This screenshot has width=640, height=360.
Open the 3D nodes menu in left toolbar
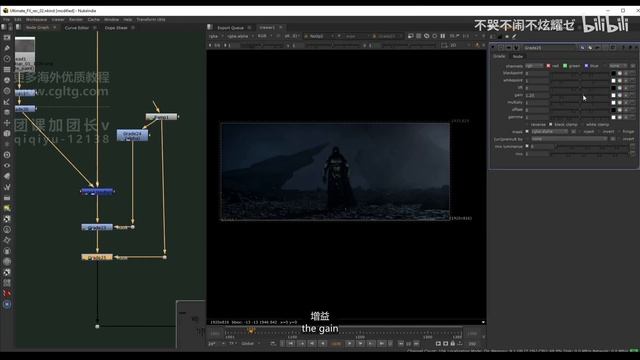coord(7,133)
